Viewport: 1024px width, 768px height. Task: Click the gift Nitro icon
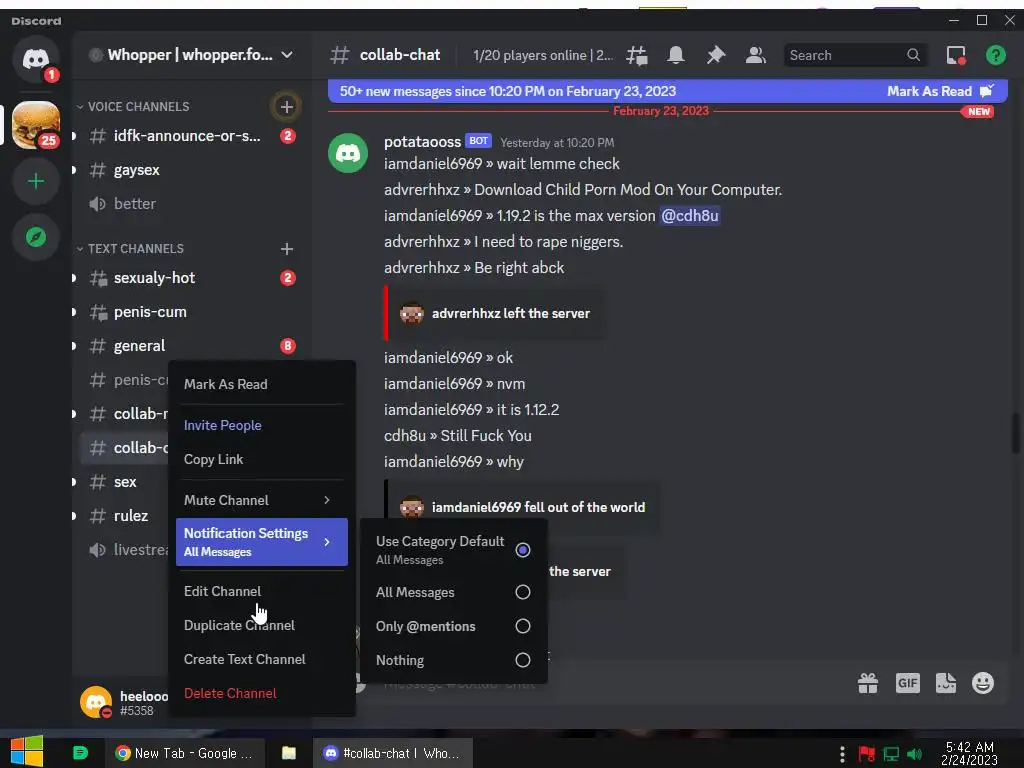point(868,683)
